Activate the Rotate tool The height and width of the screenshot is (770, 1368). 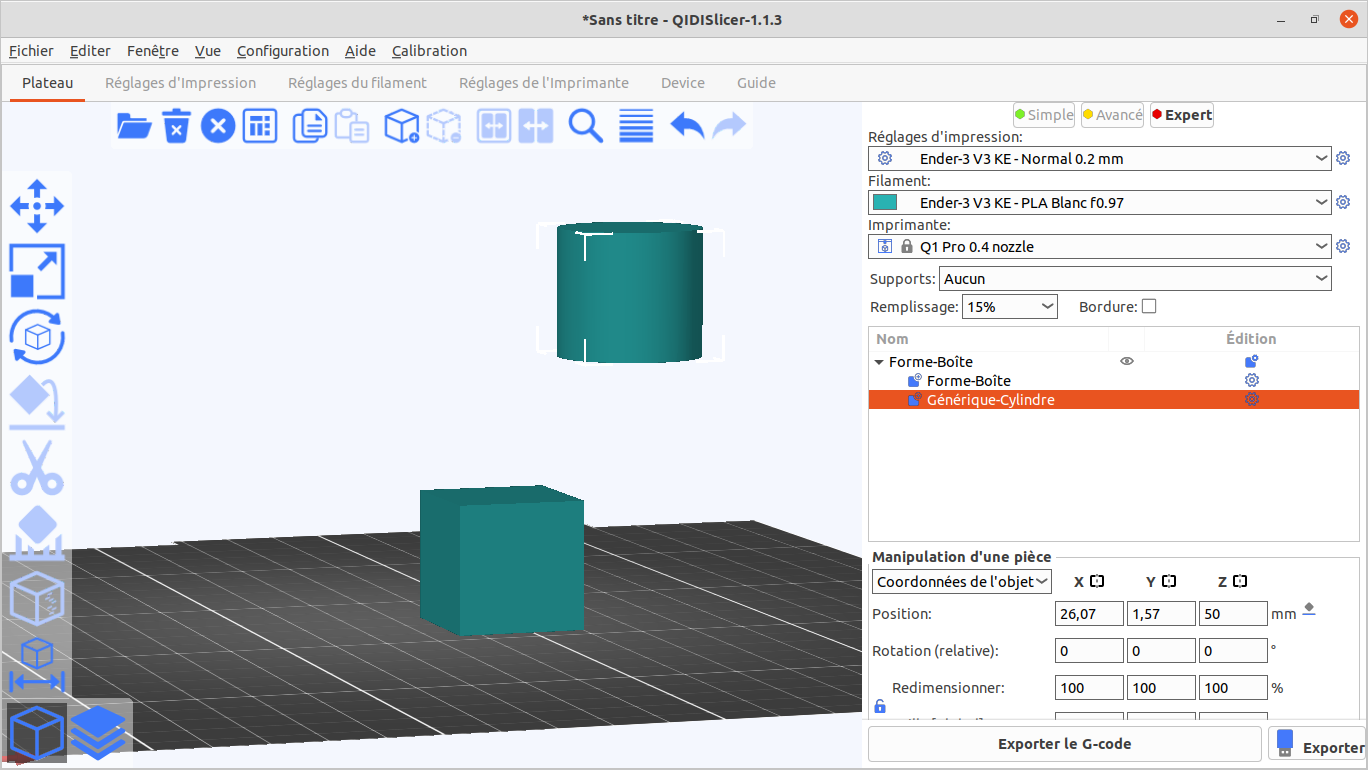point(37,337)
